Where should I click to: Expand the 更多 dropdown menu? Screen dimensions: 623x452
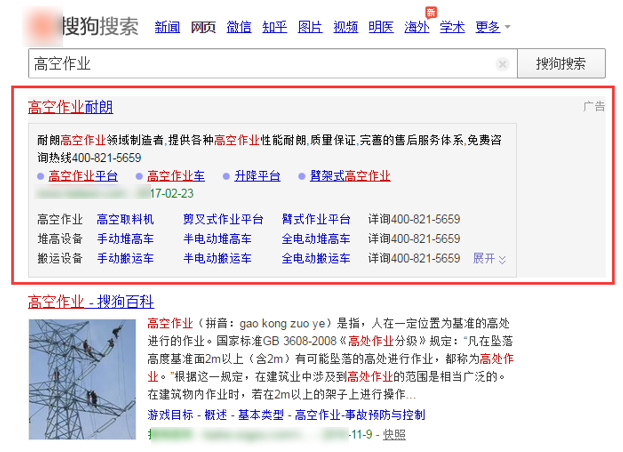(493, 27)
